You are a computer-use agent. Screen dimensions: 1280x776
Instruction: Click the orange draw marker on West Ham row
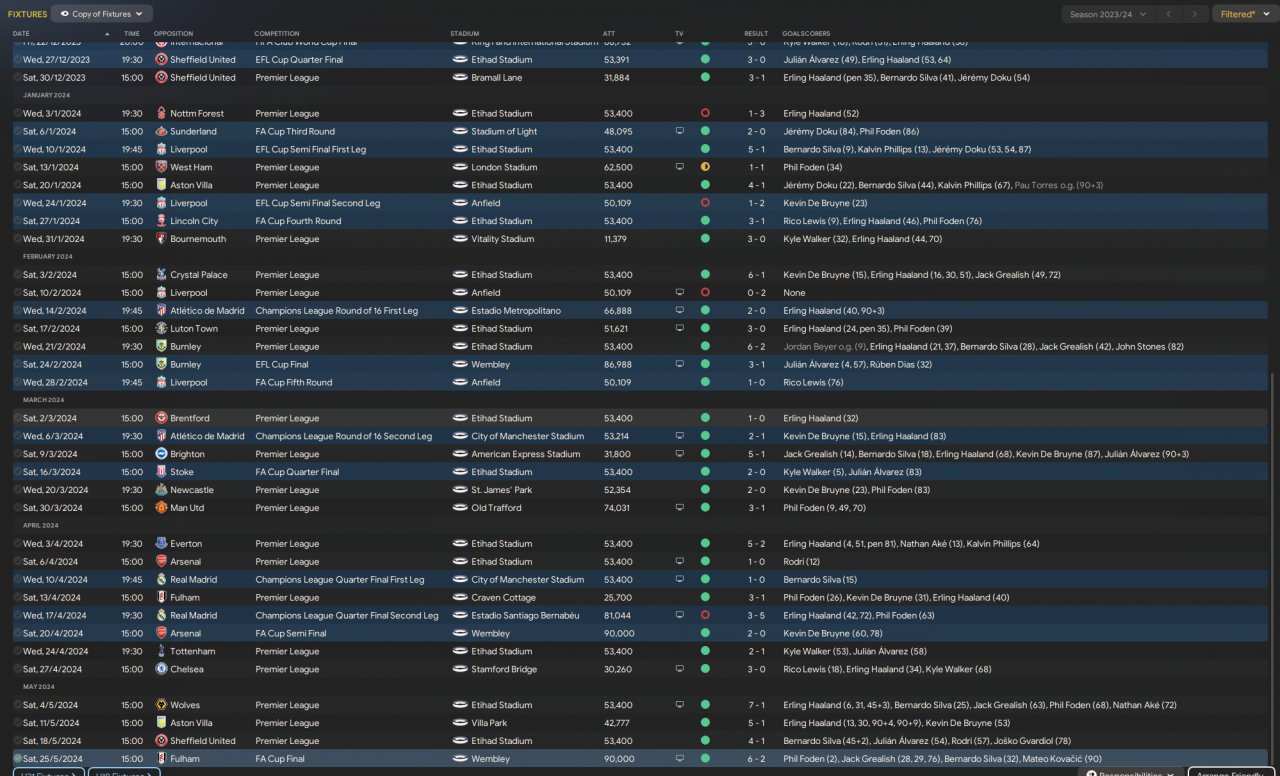click(705, 167)
